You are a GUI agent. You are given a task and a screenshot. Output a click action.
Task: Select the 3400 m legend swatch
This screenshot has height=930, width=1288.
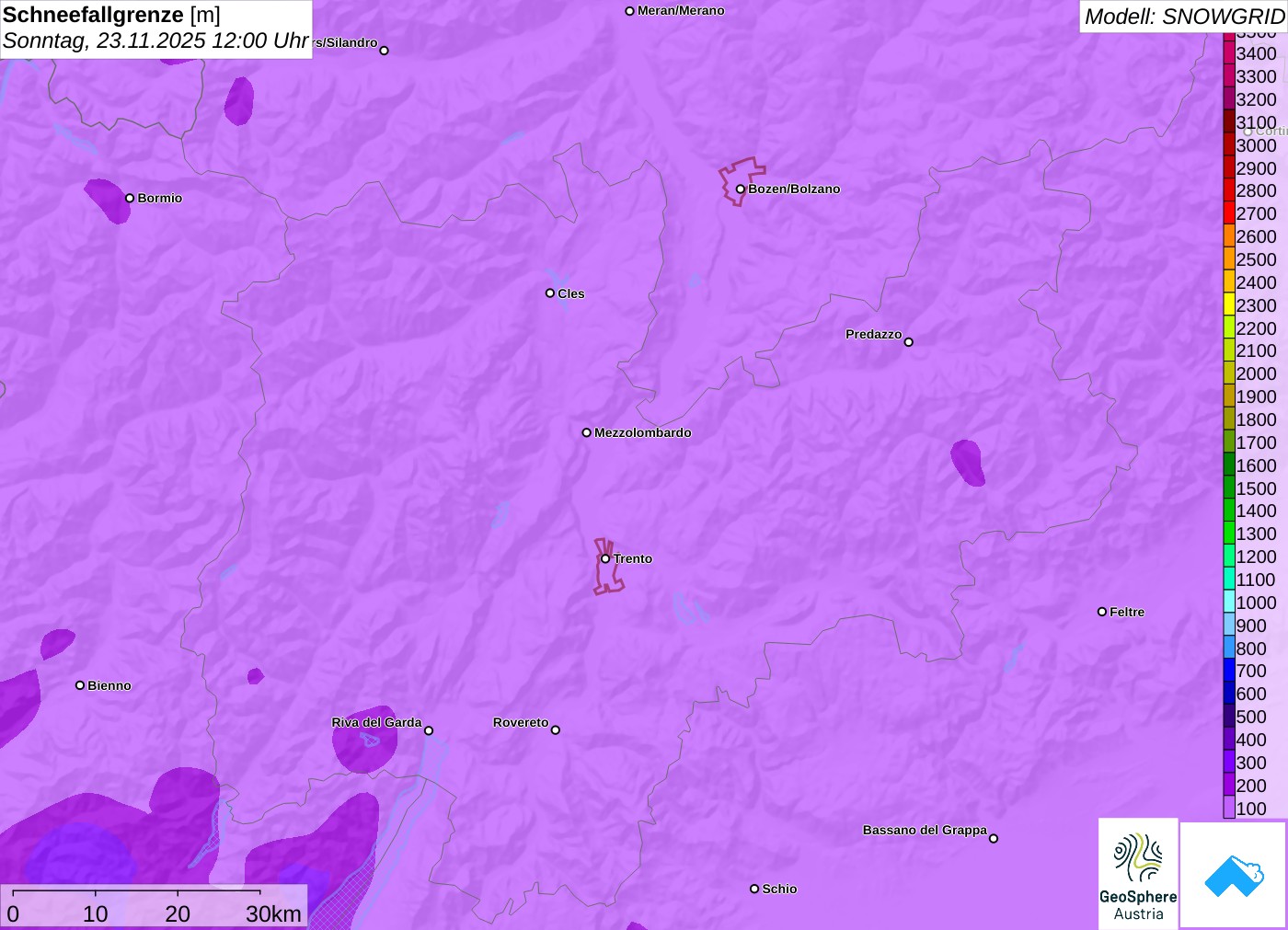click(x=1229, y=52)
